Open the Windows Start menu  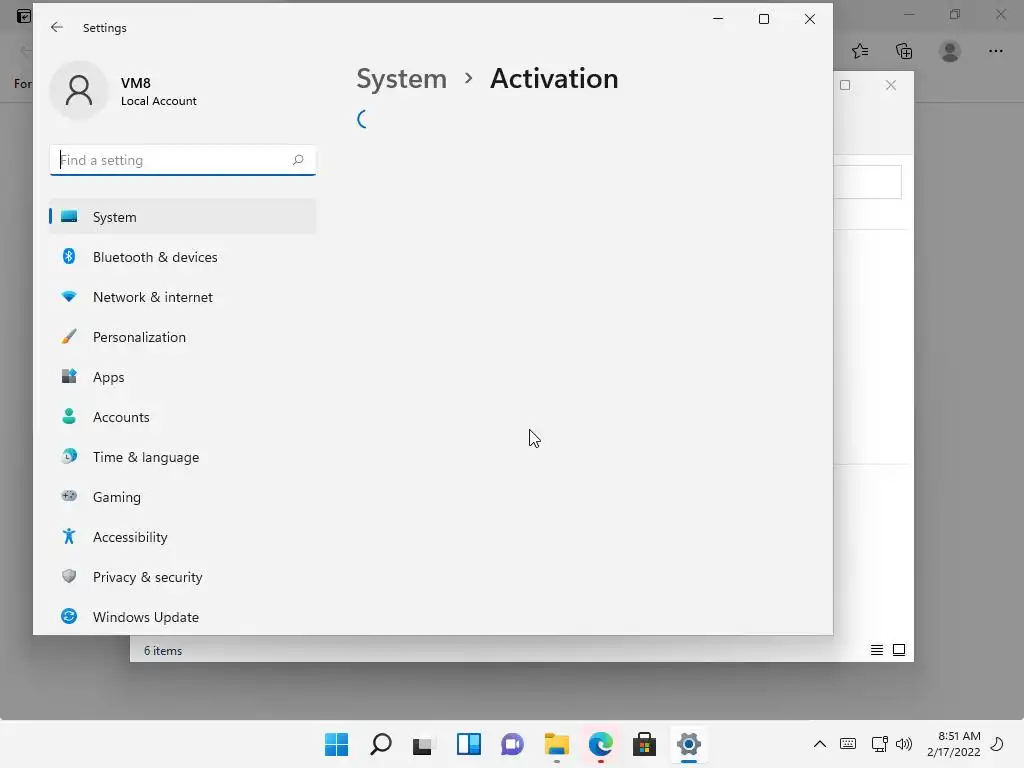pyautogui.click(x=337, y=744)
